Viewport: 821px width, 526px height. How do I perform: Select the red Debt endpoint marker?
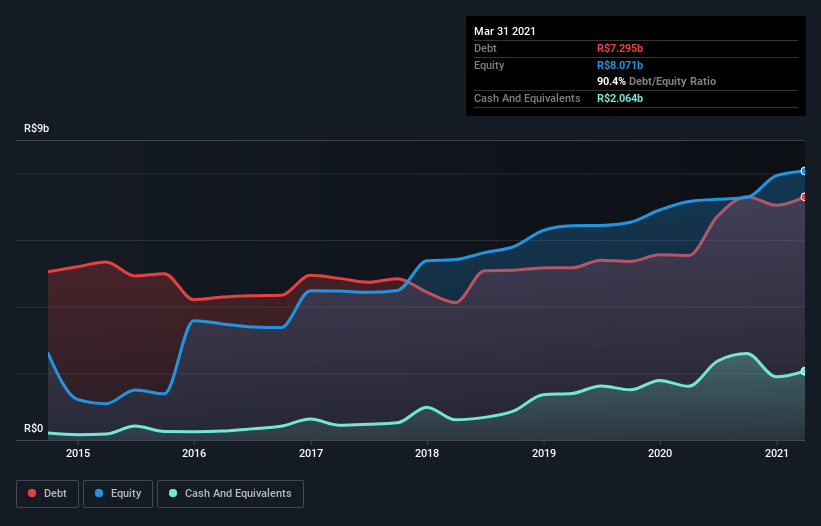(x=804, y=197)
